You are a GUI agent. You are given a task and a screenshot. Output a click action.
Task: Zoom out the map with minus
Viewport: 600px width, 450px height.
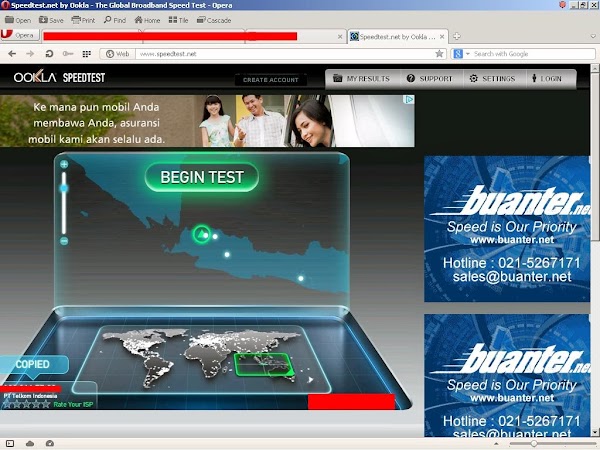coord(64,241)
